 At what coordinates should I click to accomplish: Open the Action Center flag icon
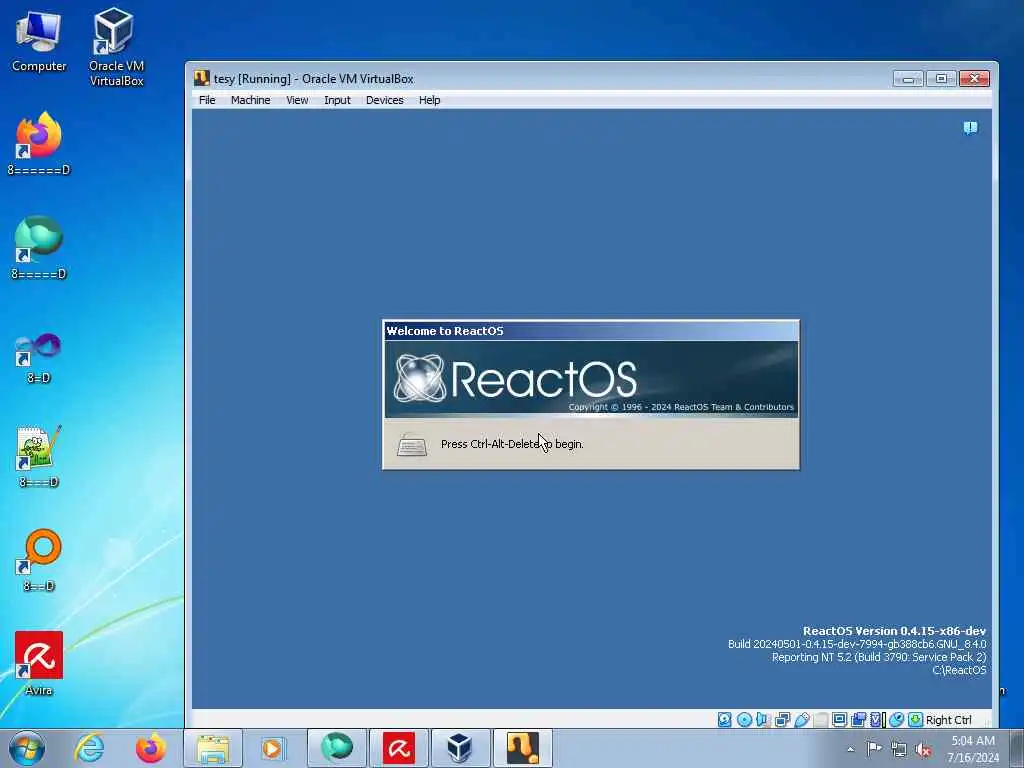pyautogui.click(x=874, y=749)
